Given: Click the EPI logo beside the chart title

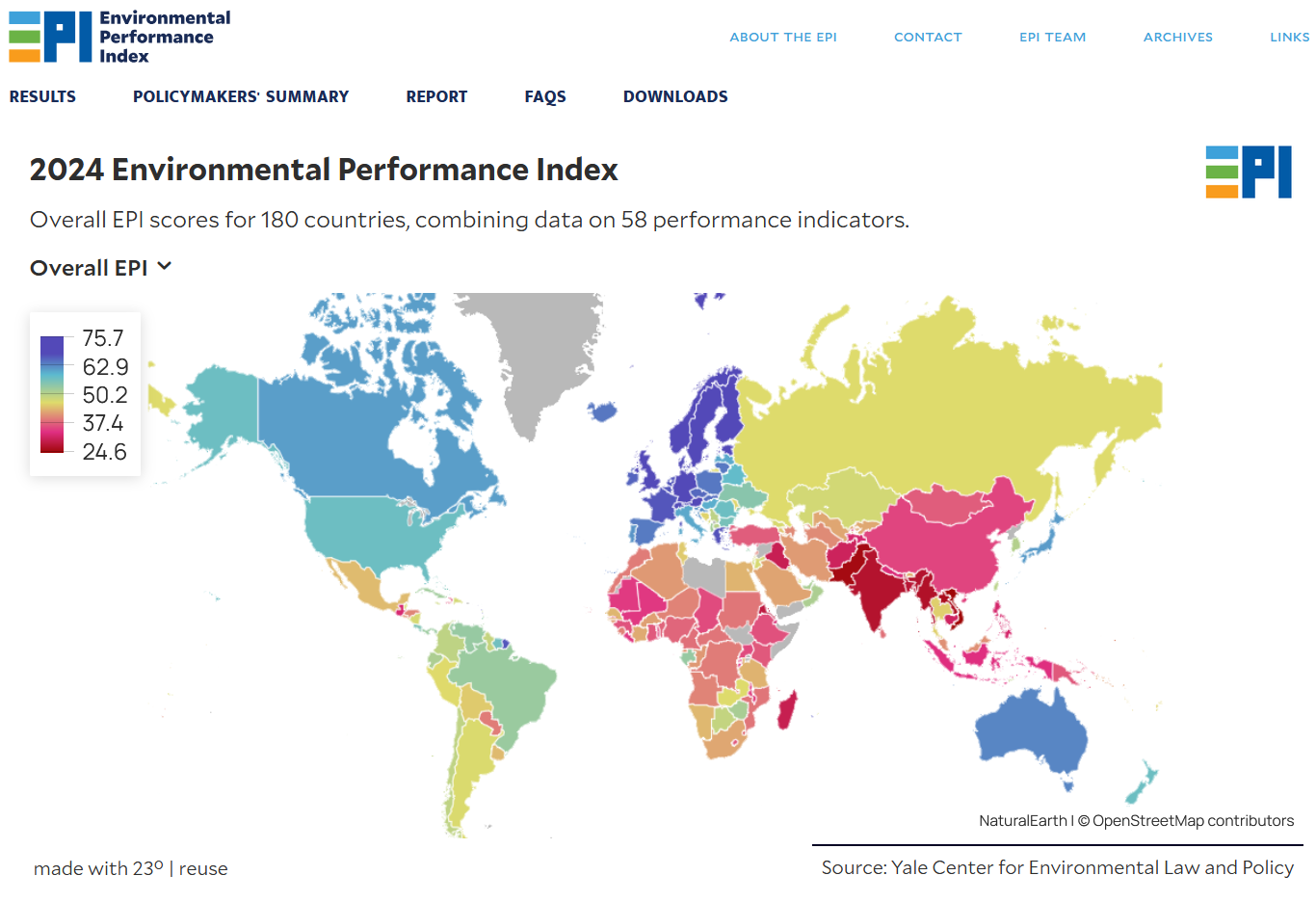Looking at the screenshot, I should pos(1248,172).
